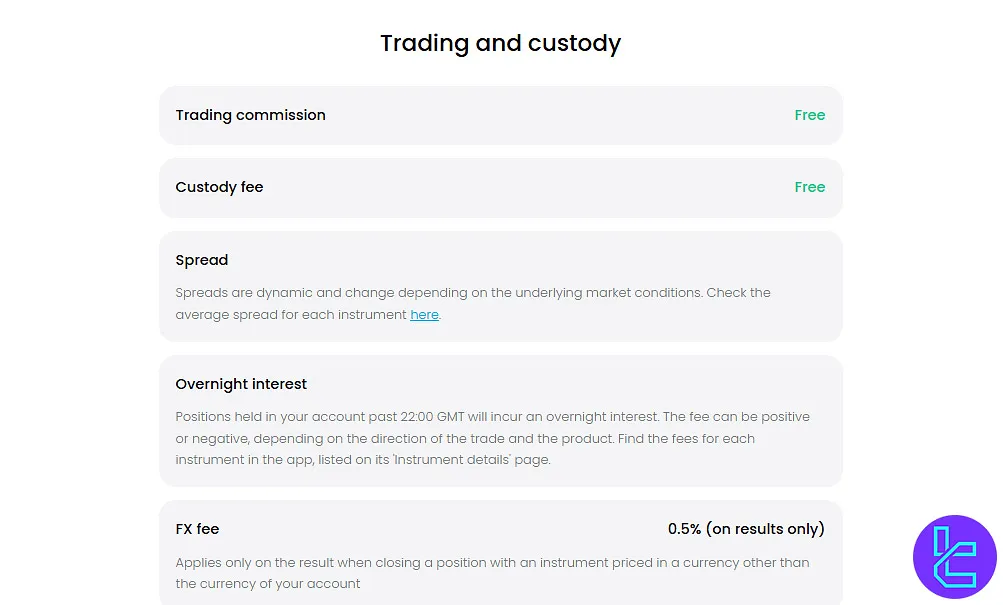Select the Custody fee row
Viewport: 1003px width, 605px height.
tap(500, 187)
